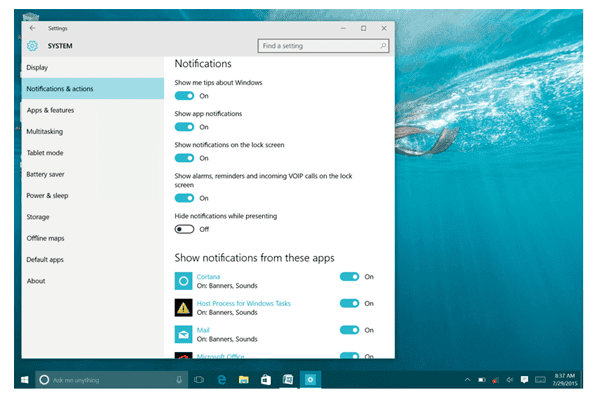This screenshot has width=600, height=397.
Task: Open Battery saver settings
Action: tap(93, 174)
